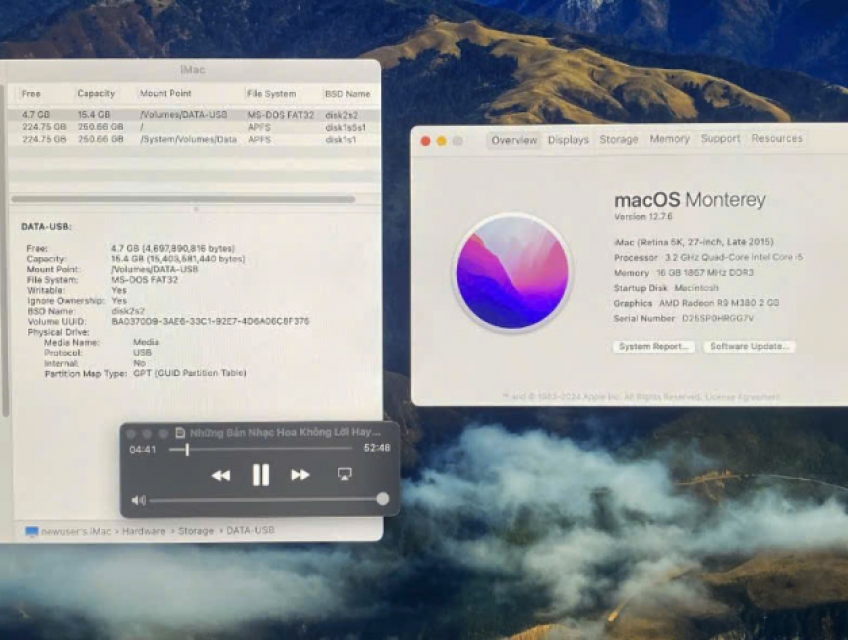This screenshot has width=848, height=640.
Task: Open the System Report button
Action: tap(653, 347)
